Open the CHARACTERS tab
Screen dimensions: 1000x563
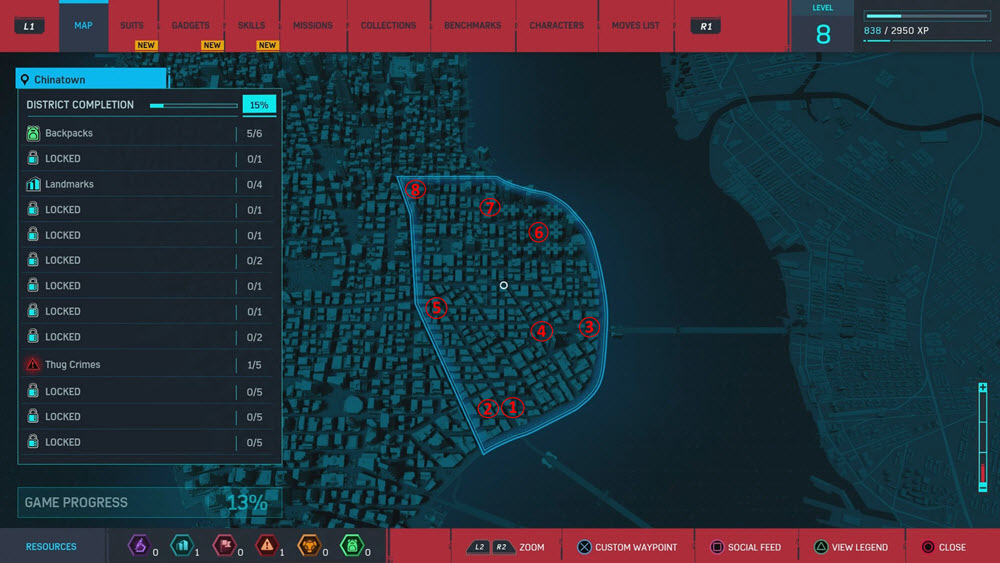(556, 26)
